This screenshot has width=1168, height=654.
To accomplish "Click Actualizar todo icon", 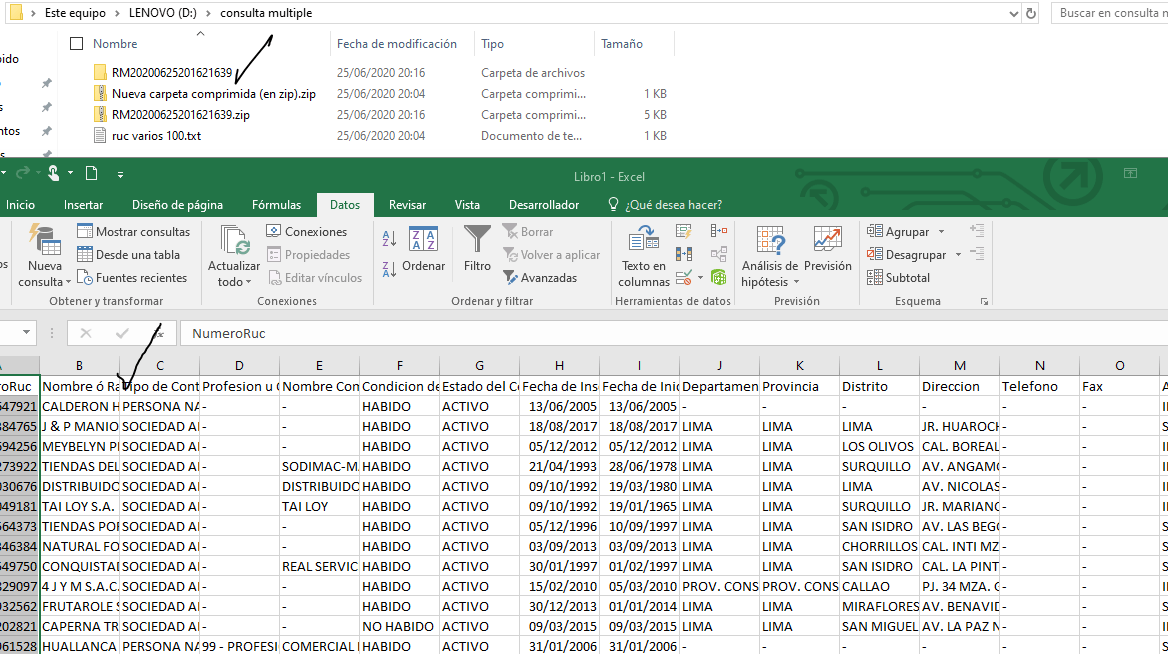I will 234,241.
